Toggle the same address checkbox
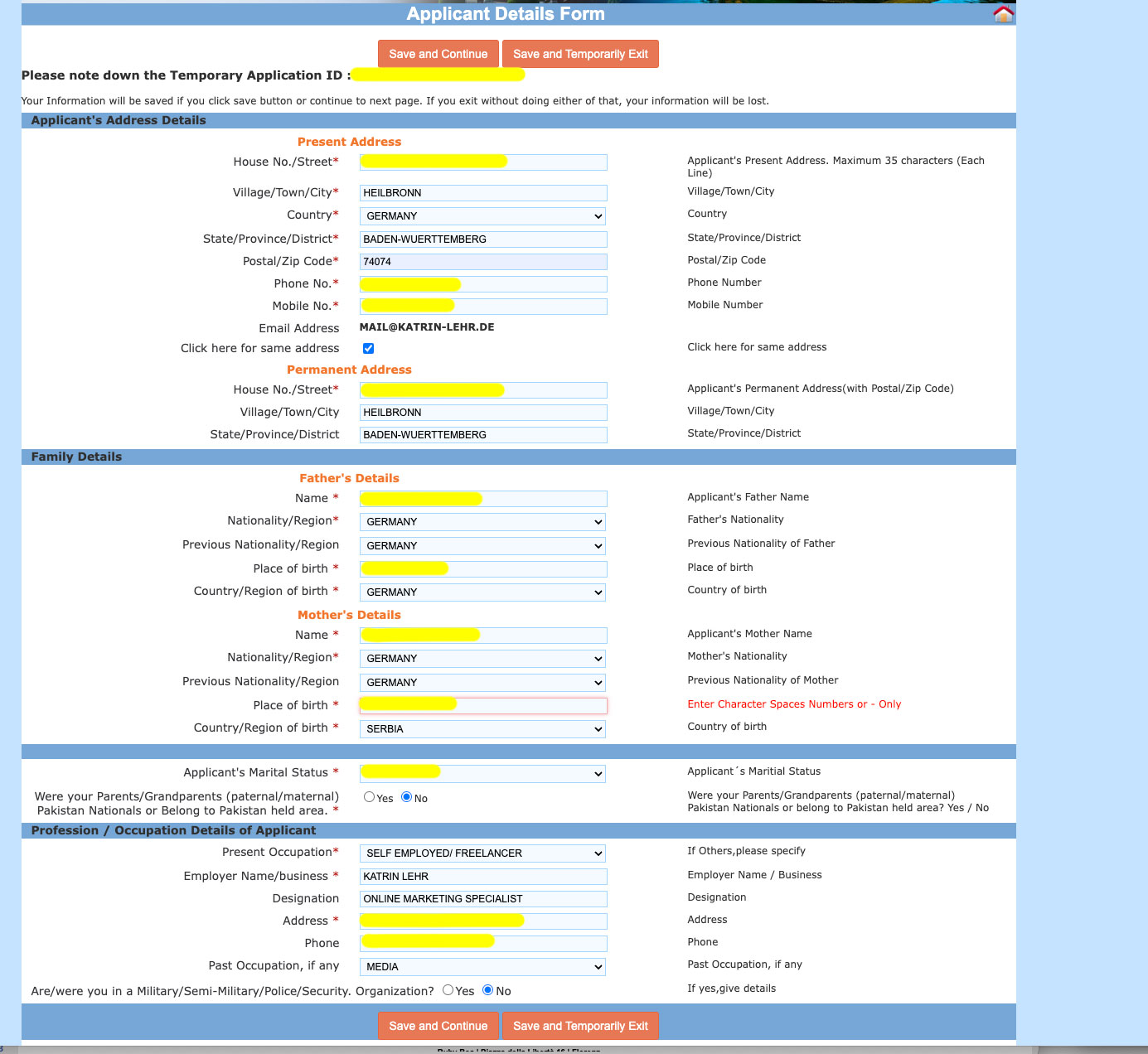Screen dimensions: 1148x1054 [368, 349]
